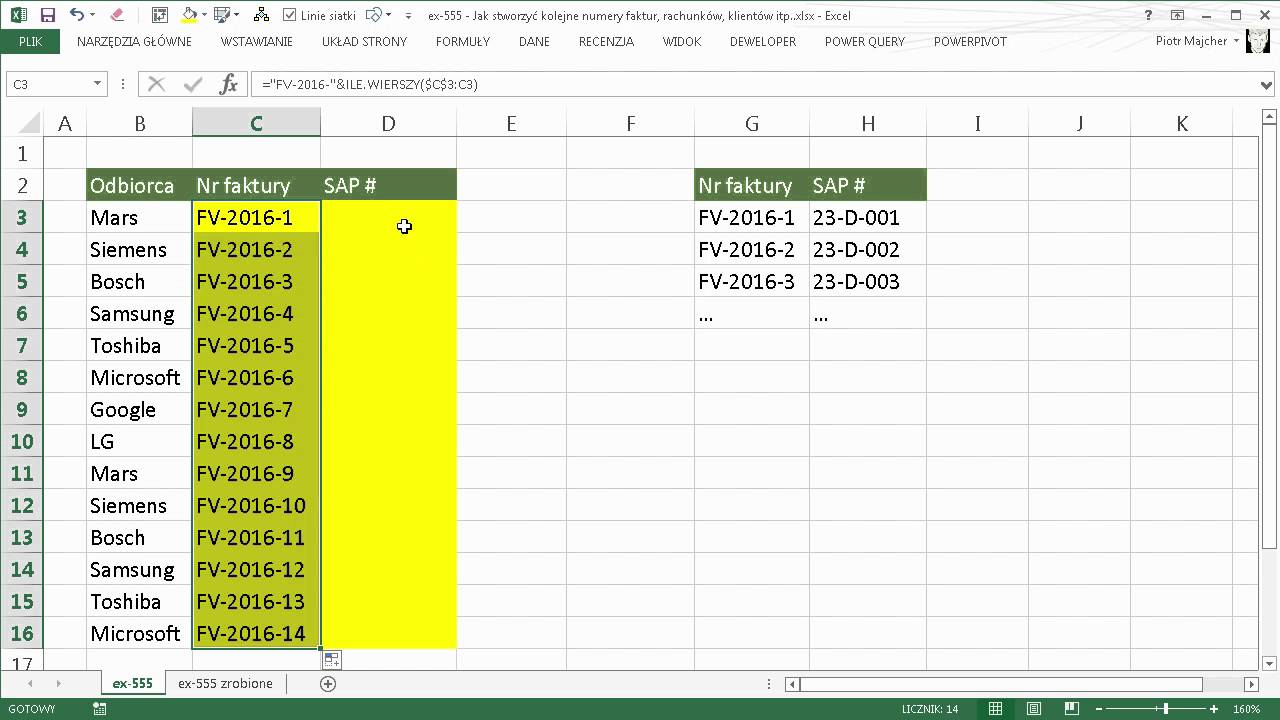The width and height of the screenshot is (1280, 720).
Task: Open the fill color dropdown arrow
Action: (x=204, y=15)
